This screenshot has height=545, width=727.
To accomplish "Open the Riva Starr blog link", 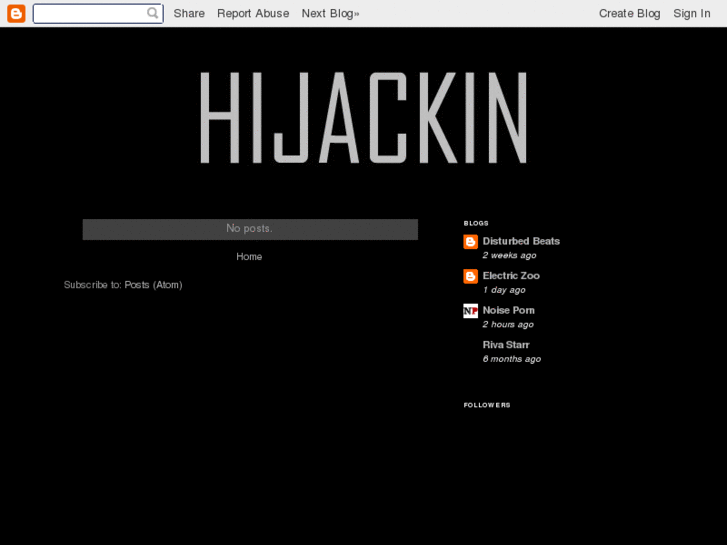I will (x=506, y=345).
